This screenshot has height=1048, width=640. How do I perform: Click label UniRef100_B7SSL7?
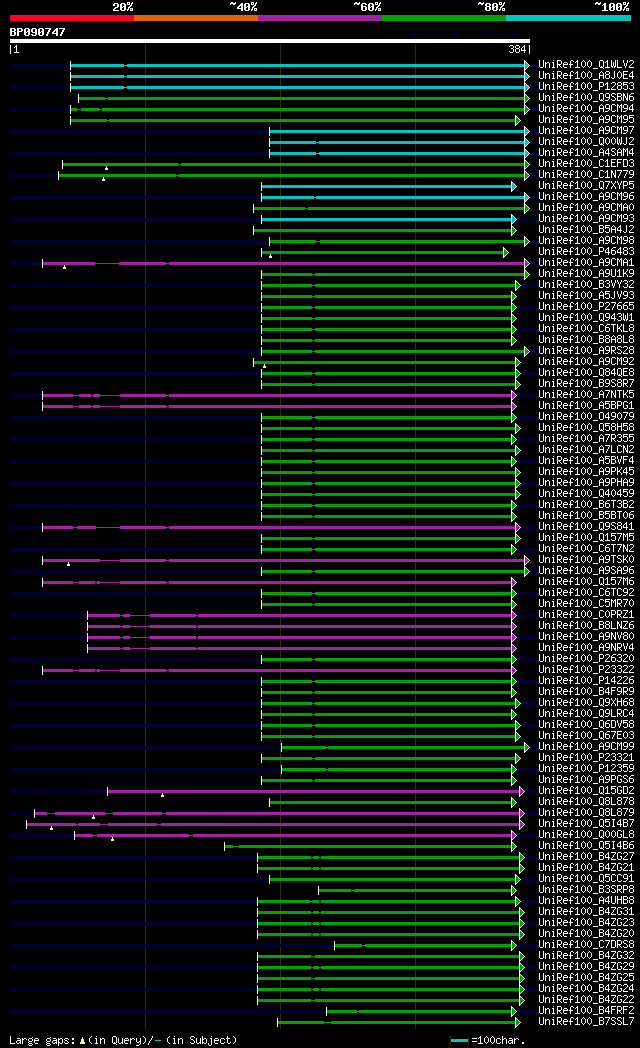pyautogui.click(x=586, y=1022)
